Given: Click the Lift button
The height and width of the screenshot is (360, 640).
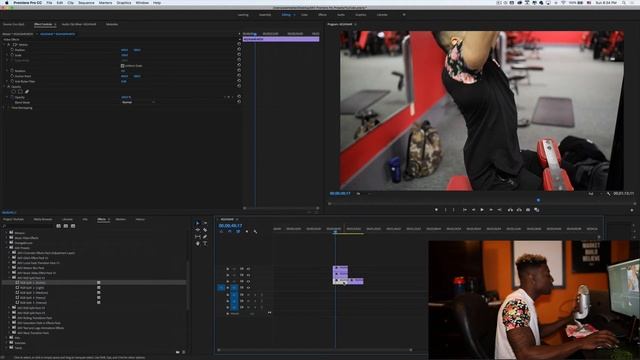Looking at the screenshot, I should click(510, 210).
